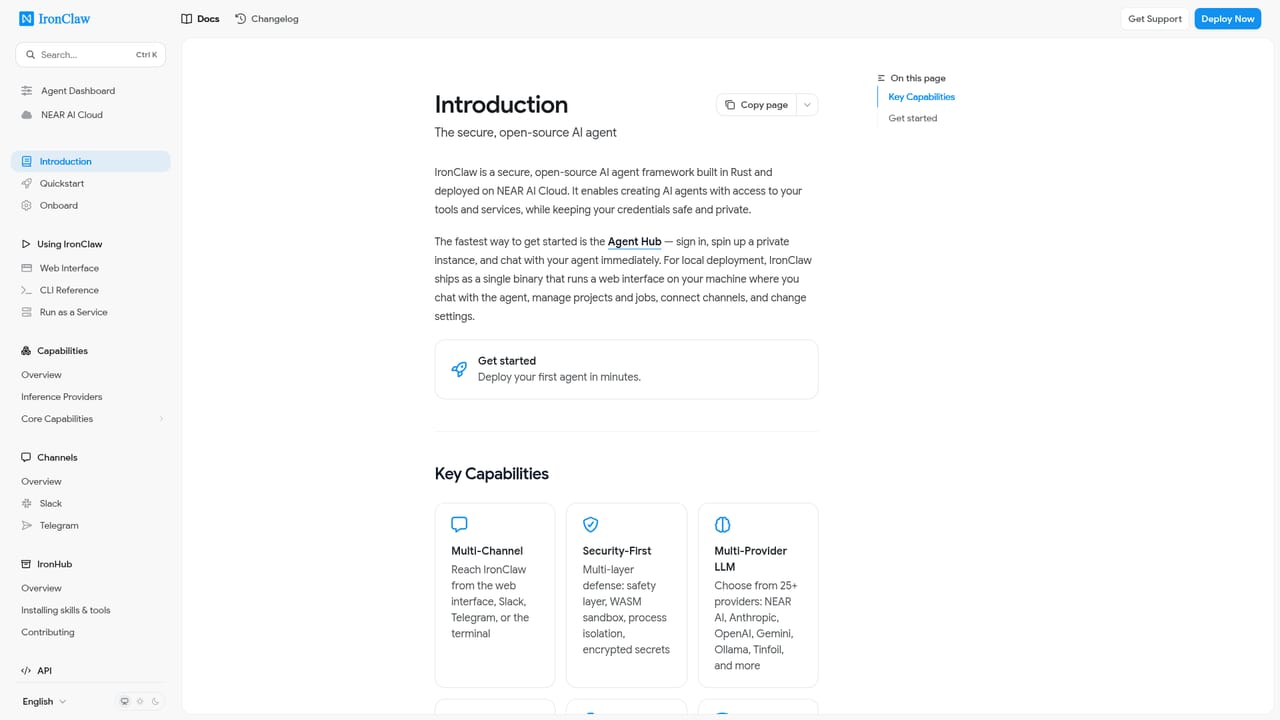
Task: Click the Changelog history icon
Action: 241,19
